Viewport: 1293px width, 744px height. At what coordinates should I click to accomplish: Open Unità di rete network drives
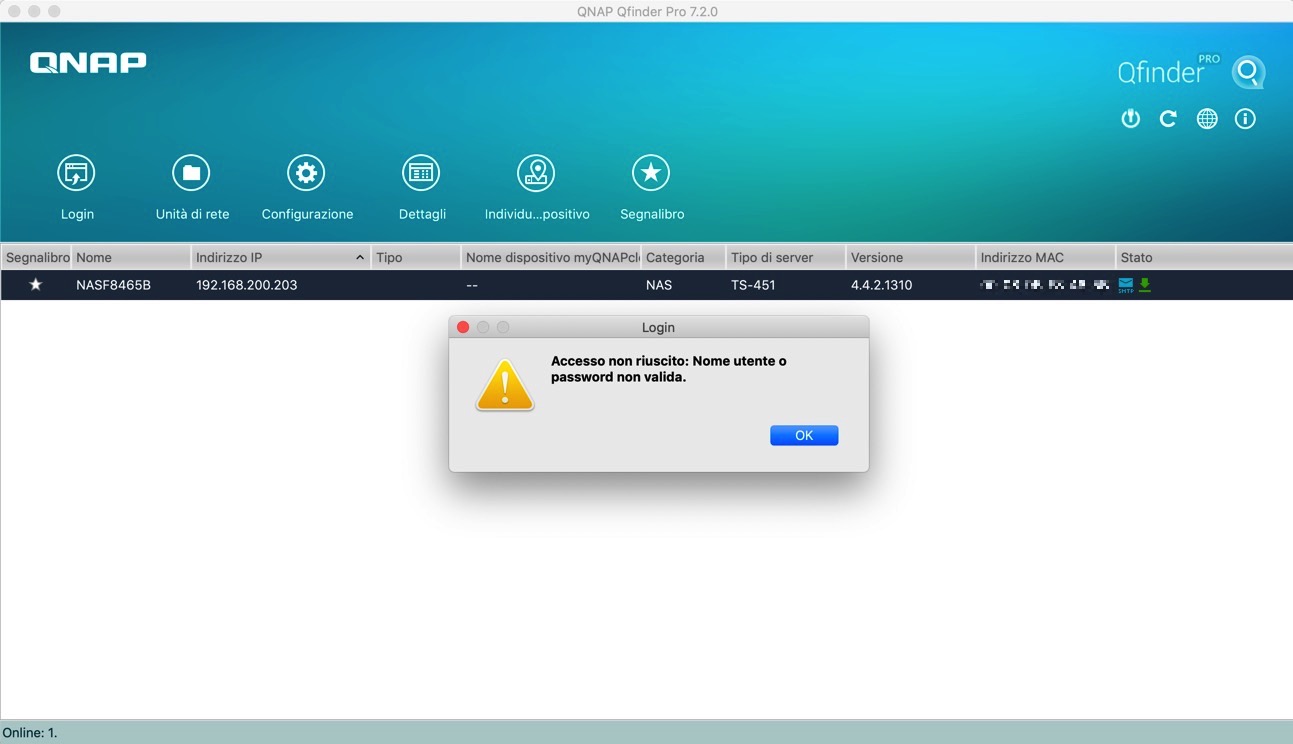coord(191,174)
